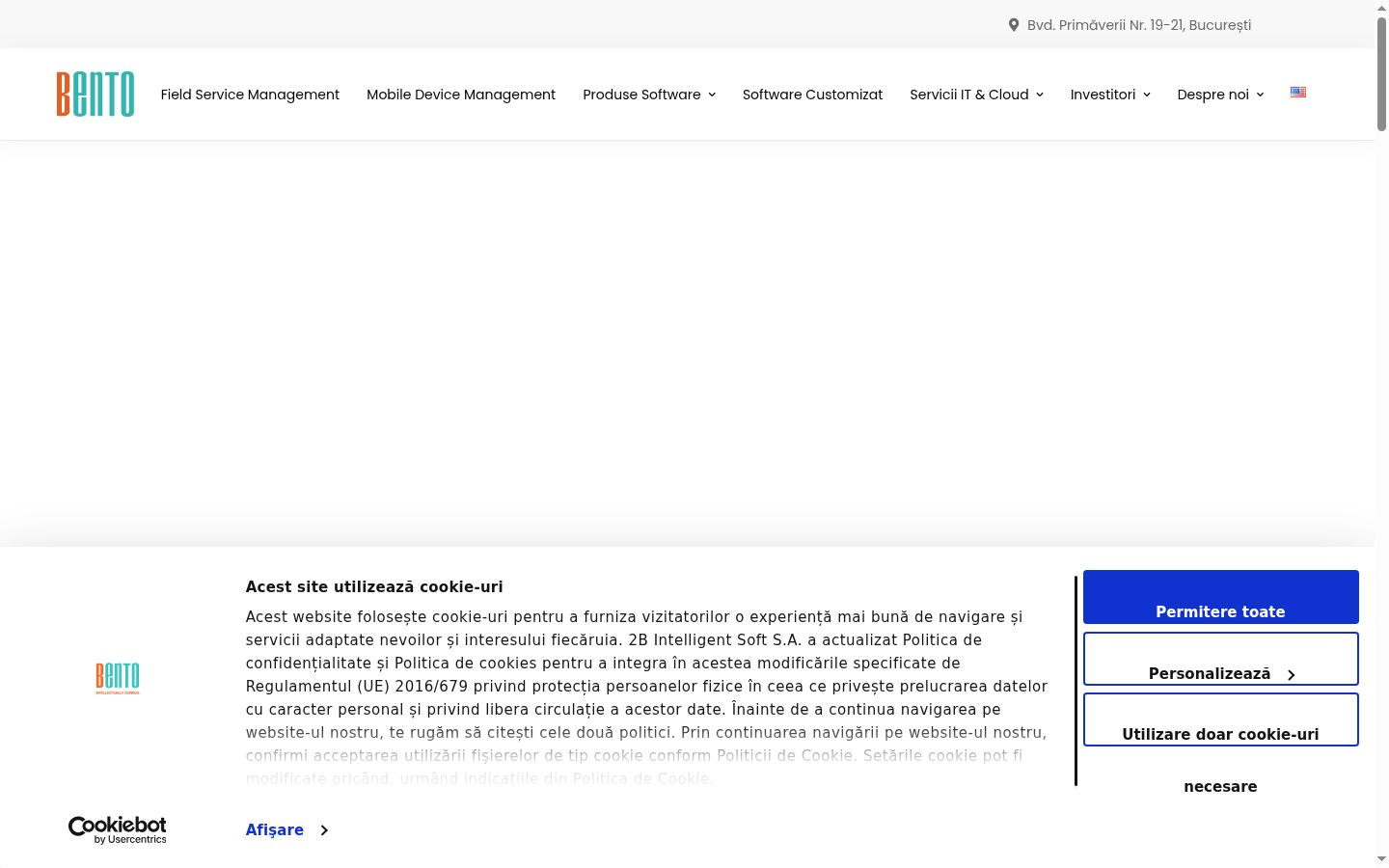Click the Bento logo in the header
1389x868 pixels.
pyautogui.click(x=95, y=94)
